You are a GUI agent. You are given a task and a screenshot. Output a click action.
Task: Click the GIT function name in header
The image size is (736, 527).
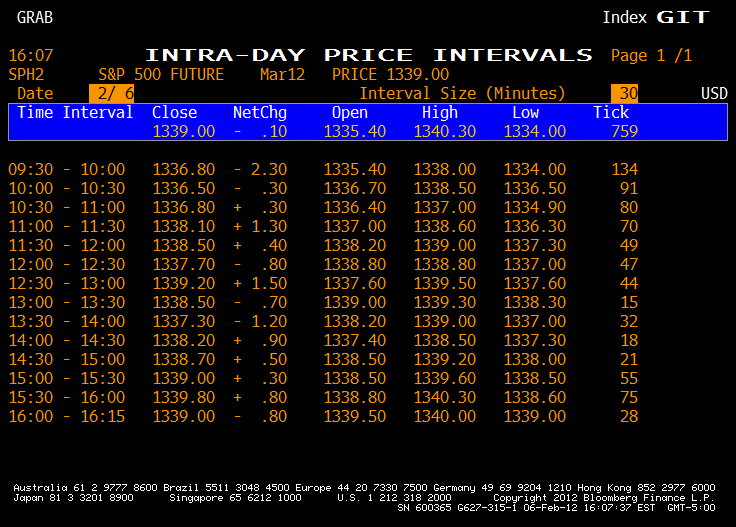point(682,17)
